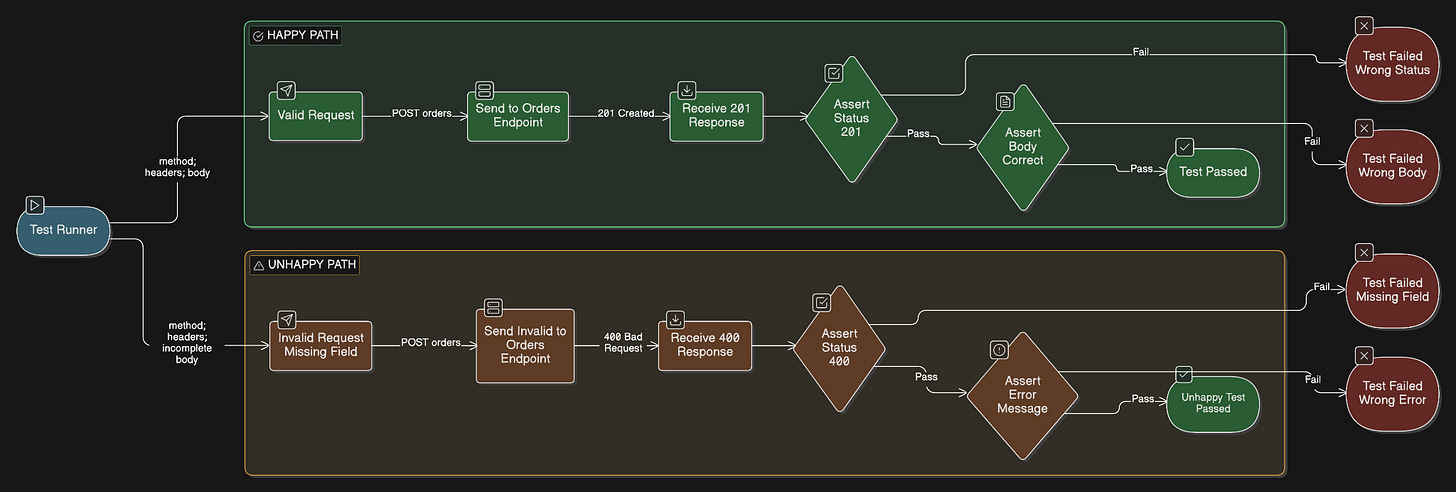The height and width of the screenshot is (492, 1456).
Task: Click the 'method; headers; body' edge label
Action: (x=178, y=166)
